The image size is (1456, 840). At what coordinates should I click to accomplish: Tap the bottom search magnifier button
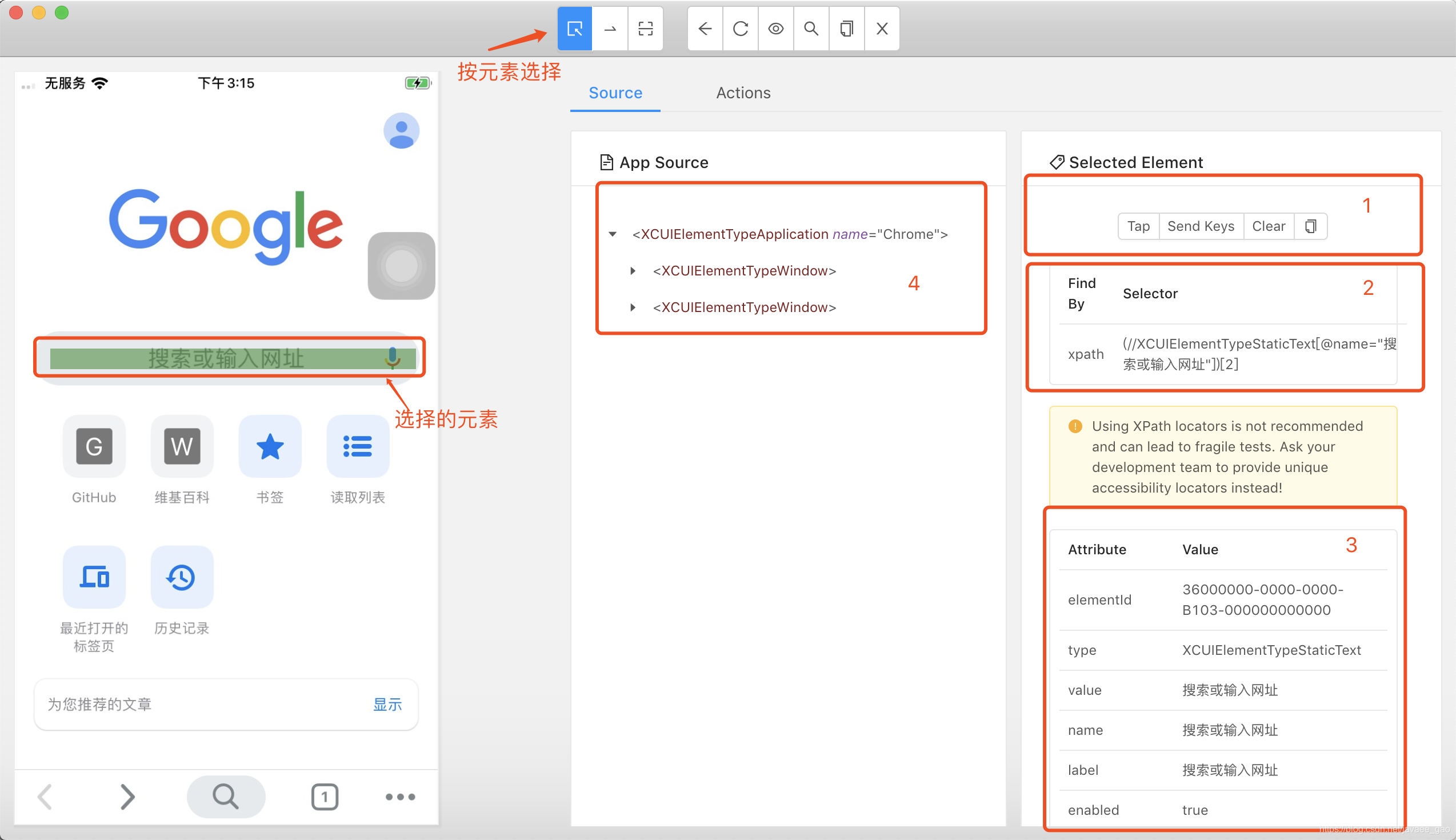(226, 797)
